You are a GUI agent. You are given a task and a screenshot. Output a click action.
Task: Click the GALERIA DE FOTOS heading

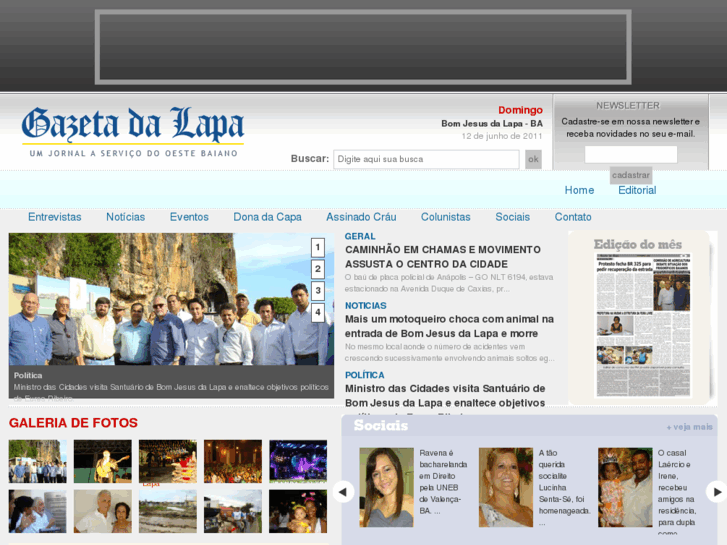[73, 423]
